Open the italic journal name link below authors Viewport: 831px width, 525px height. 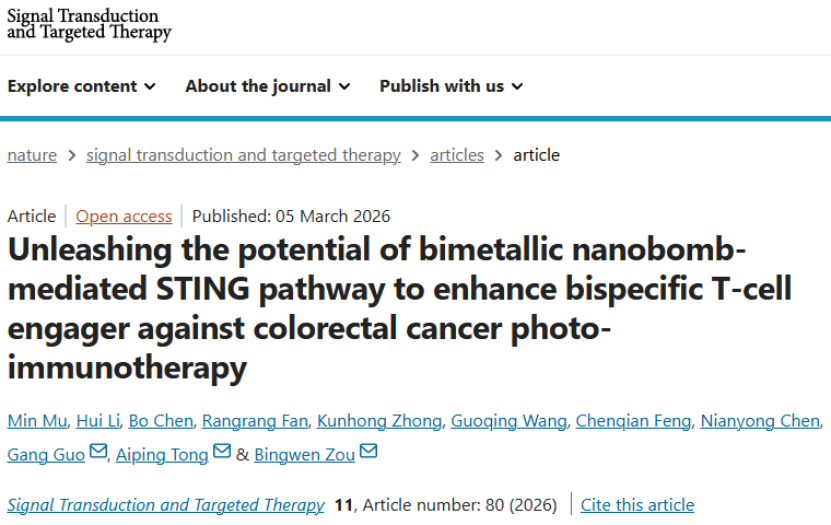click(166, 505)
